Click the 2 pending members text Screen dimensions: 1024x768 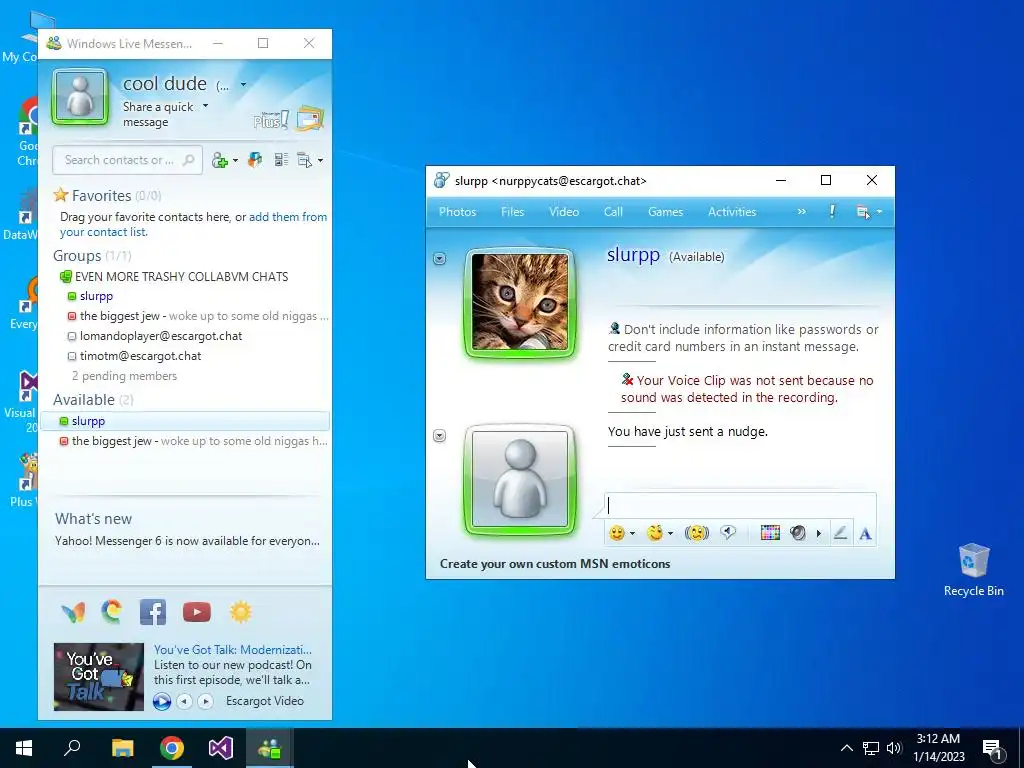click(x=124, y=376)
